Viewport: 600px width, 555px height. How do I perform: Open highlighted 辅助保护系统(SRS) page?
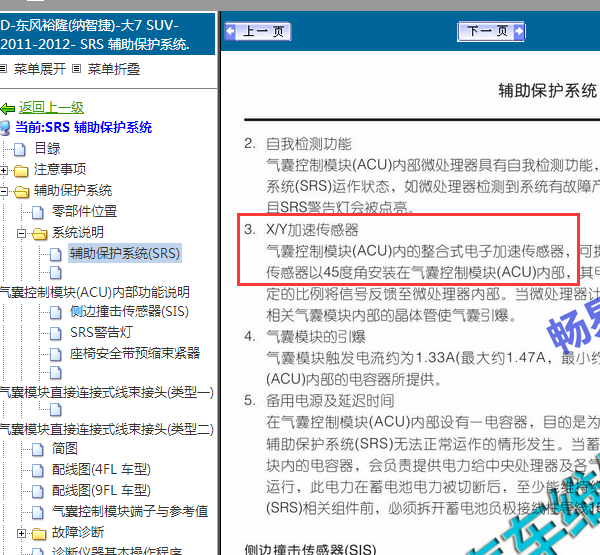pos(125,253)
